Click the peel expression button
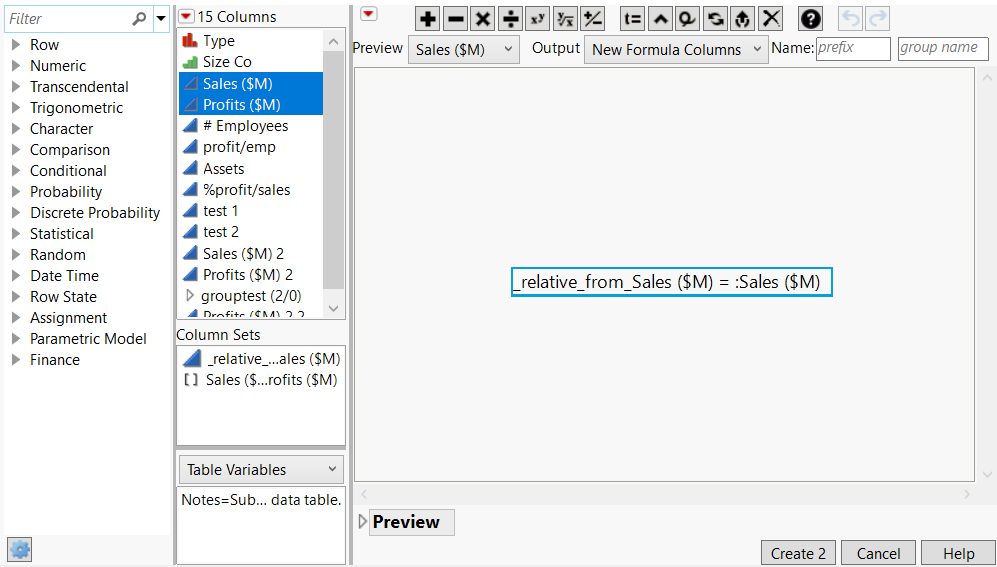Screen dimensions: 997x567 tap(743, 19)
